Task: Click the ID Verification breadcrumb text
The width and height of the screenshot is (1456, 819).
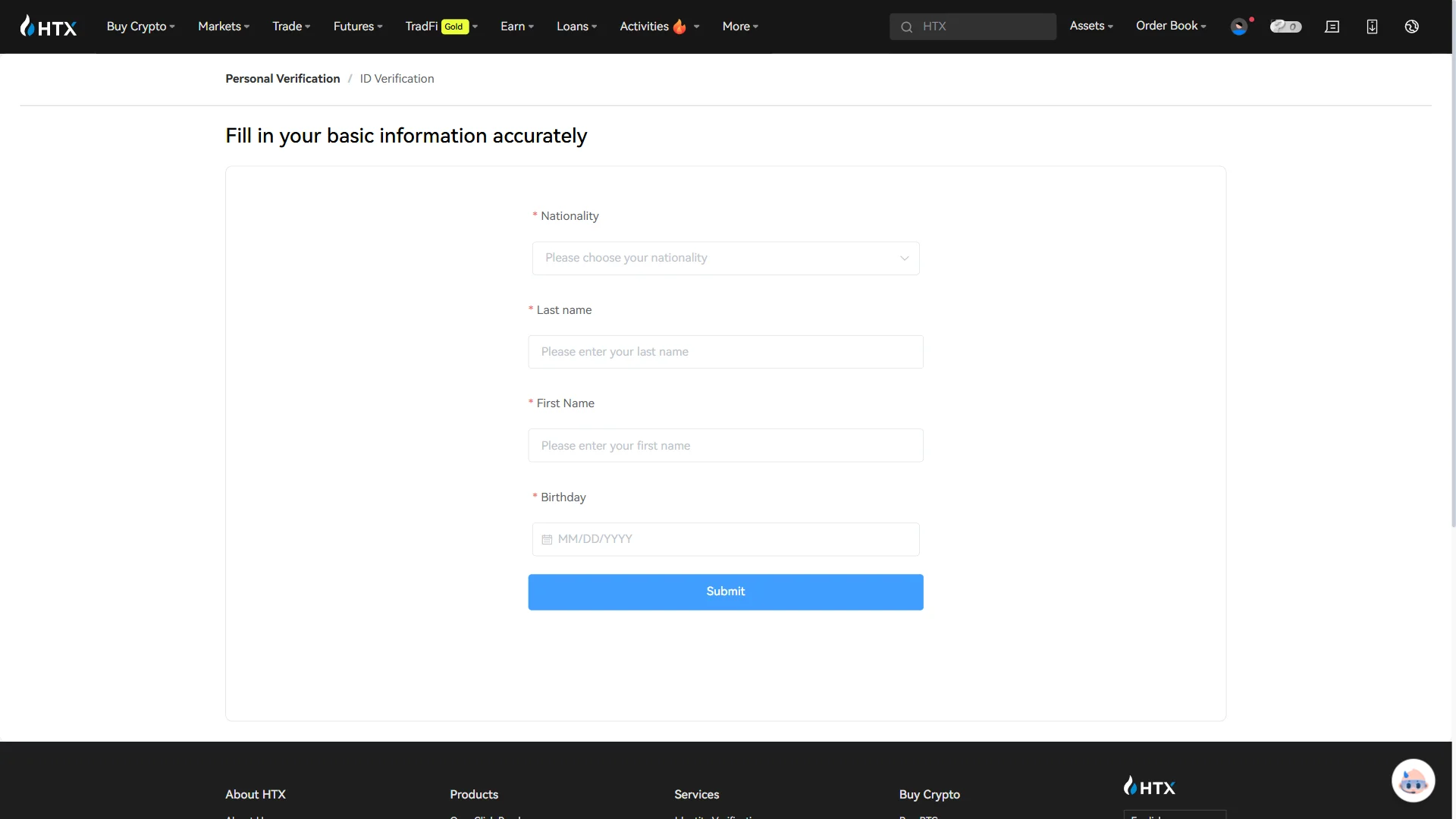Action: pos(397,79)
